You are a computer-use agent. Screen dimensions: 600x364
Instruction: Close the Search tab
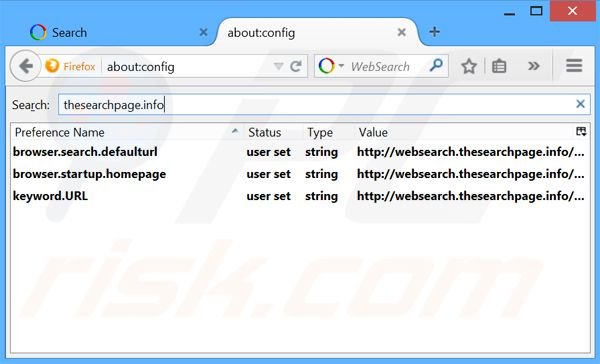(204, 33)
